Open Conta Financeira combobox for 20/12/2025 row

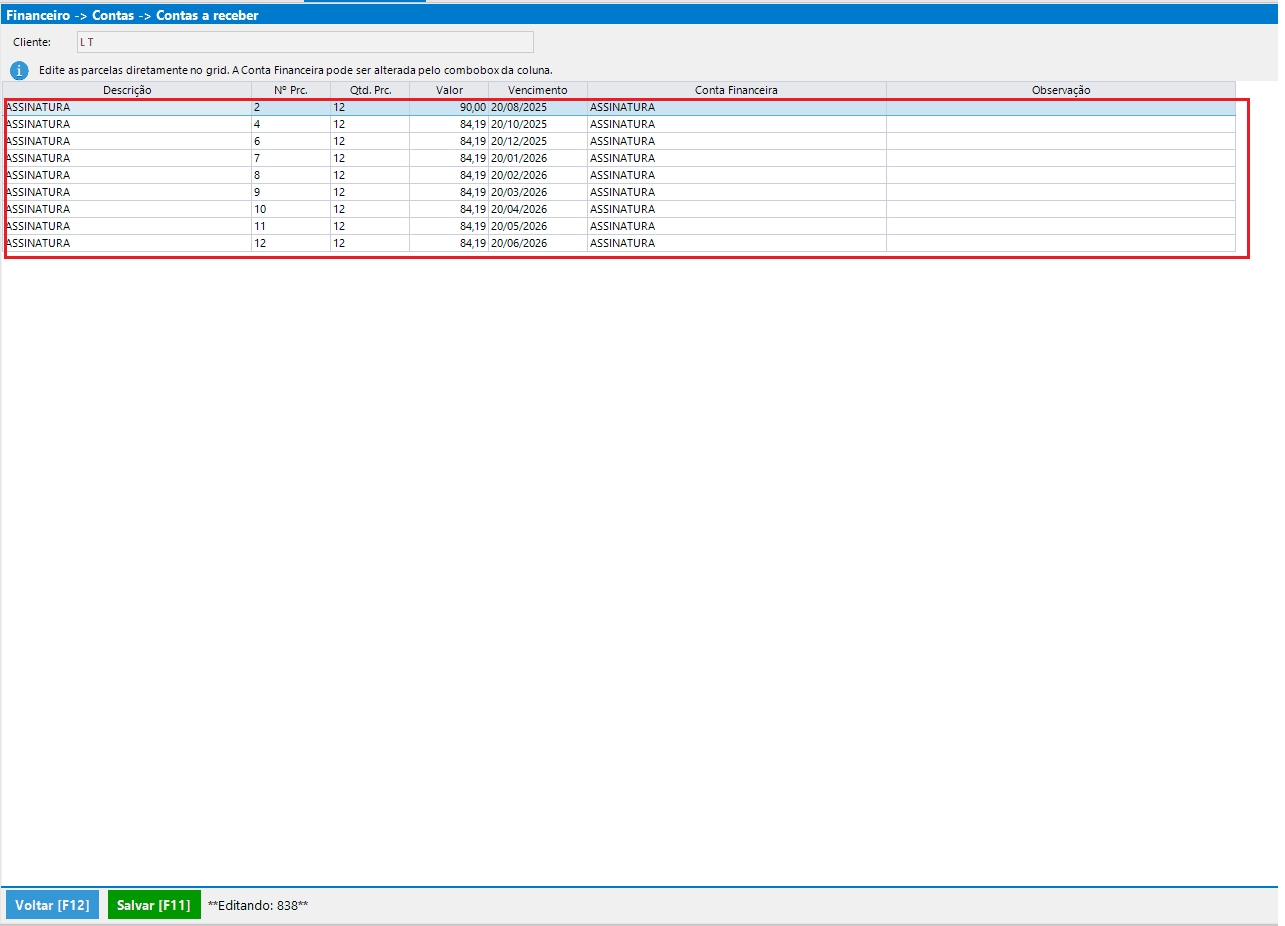(737, 141)
